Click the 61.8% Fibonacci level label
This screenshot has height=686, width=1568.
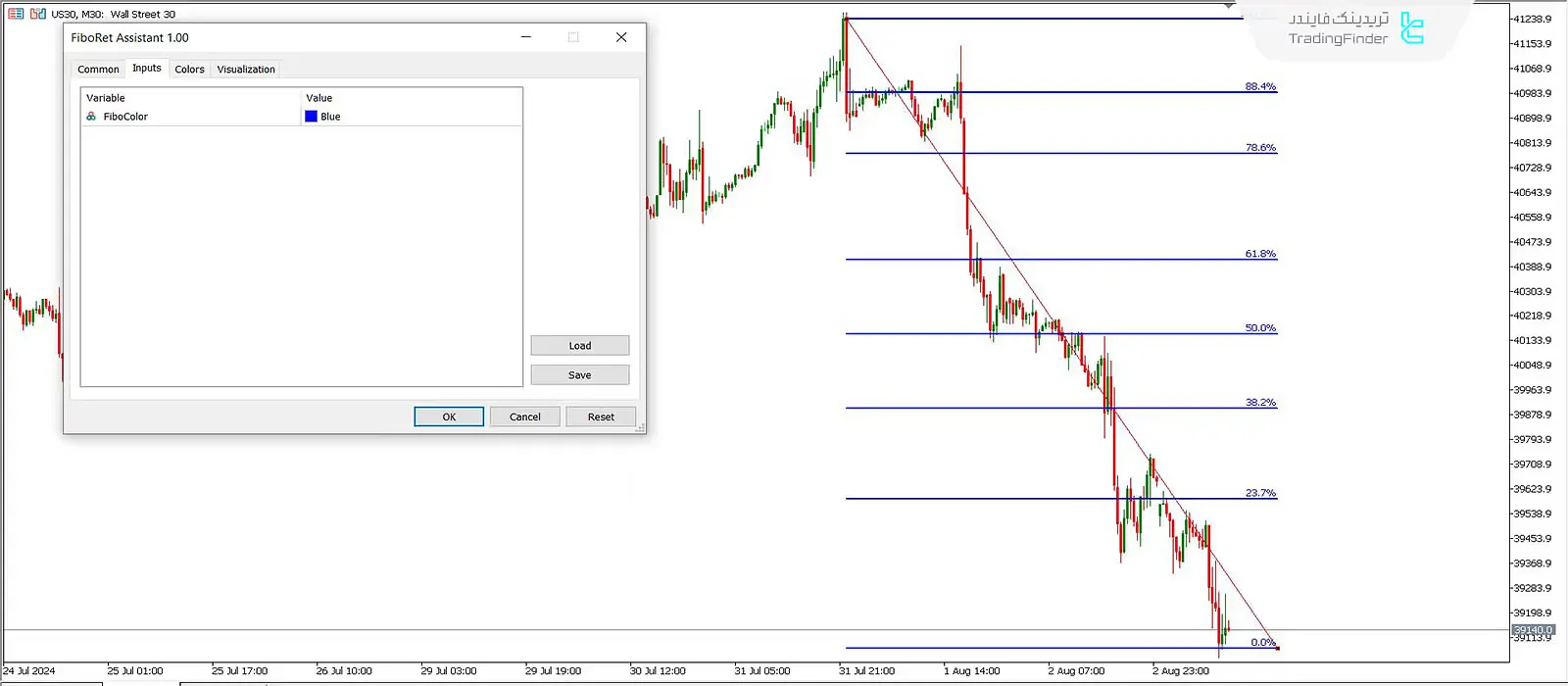[x=1260, y=254]
